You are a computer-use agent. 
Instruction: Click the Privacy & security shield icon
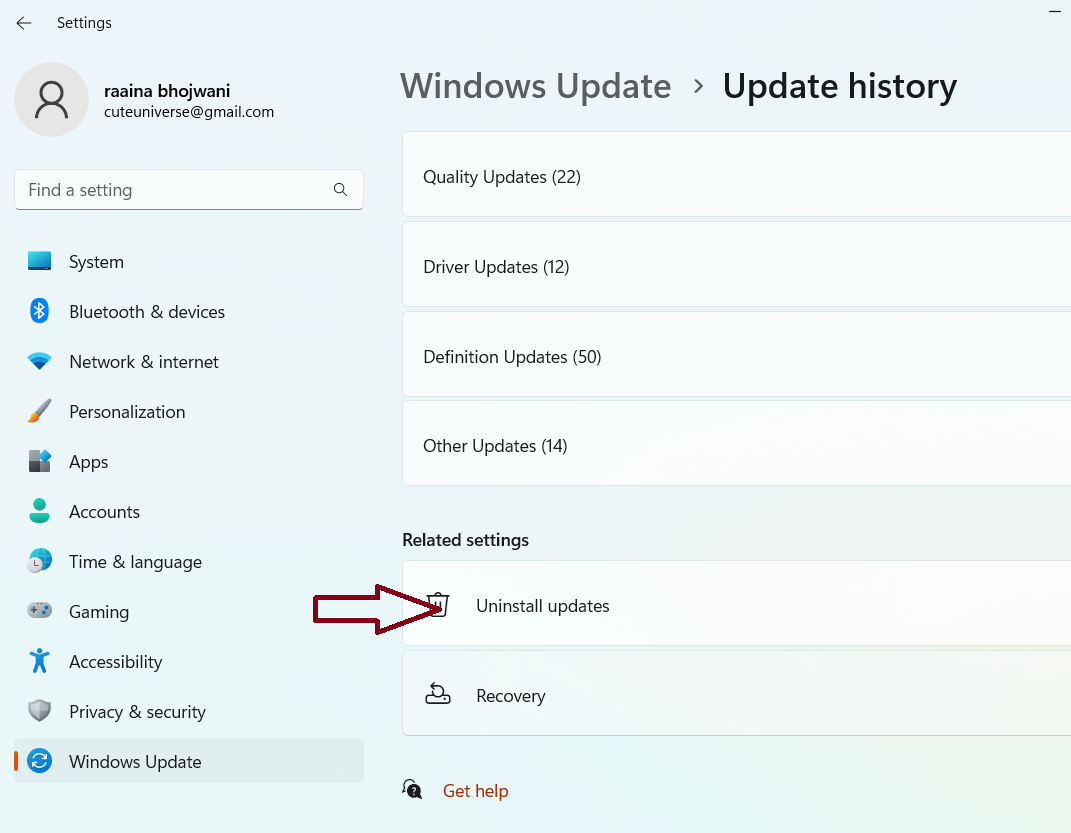[40, 712]
